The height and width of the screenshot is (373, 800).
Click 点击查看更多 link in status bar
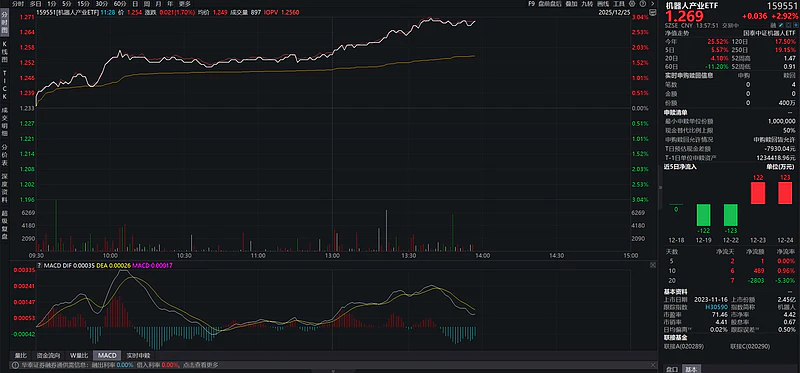point(201,365)
